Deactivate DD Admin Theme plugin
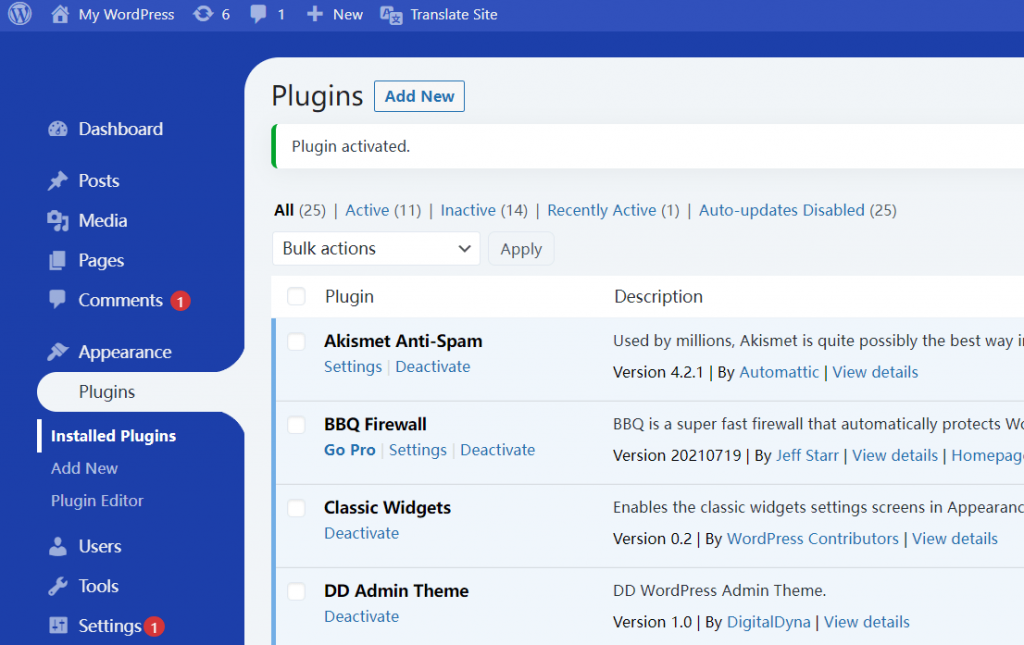Screen dimensions: 1024x645 point(362,616)
